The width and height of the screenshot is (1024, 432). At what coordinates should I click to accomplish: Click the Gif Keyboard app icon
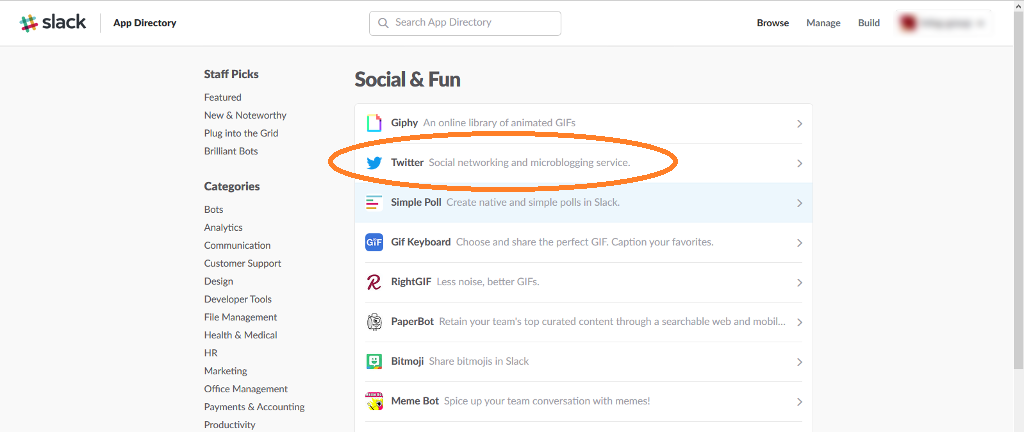click(374, 242)
